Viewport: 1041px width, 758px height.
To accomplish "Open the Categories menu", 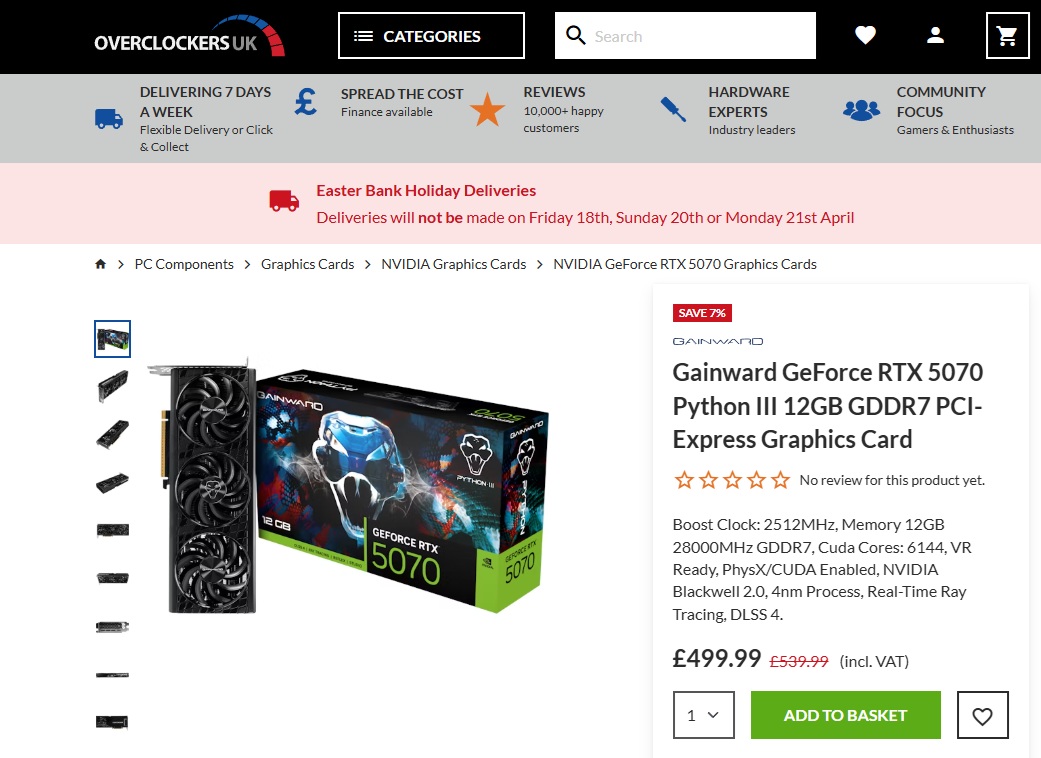I will click(432, 35).
